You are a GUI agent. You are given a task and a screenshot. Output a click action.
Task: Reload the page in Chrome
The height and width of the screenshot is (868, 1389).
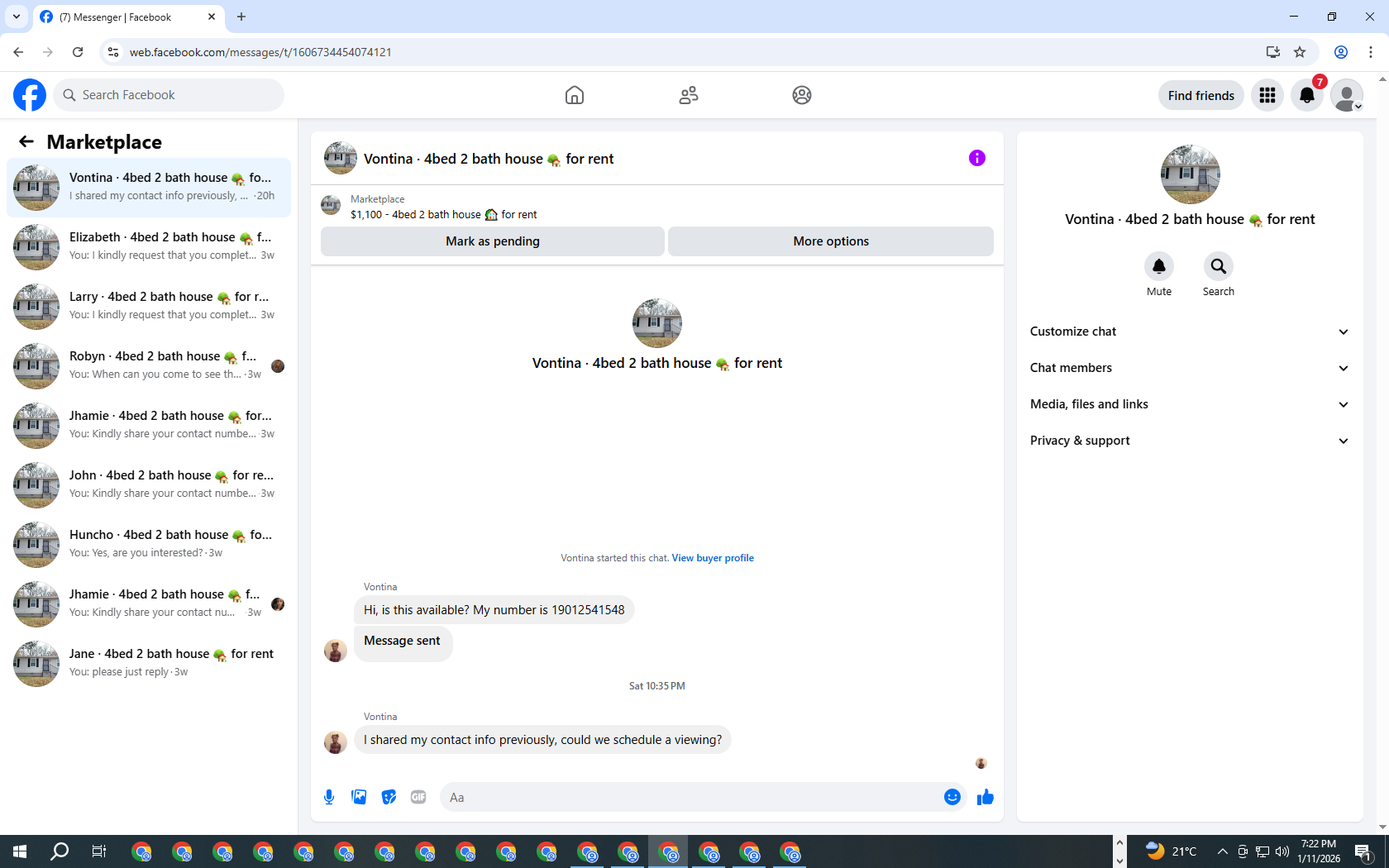tap(78, 52)
